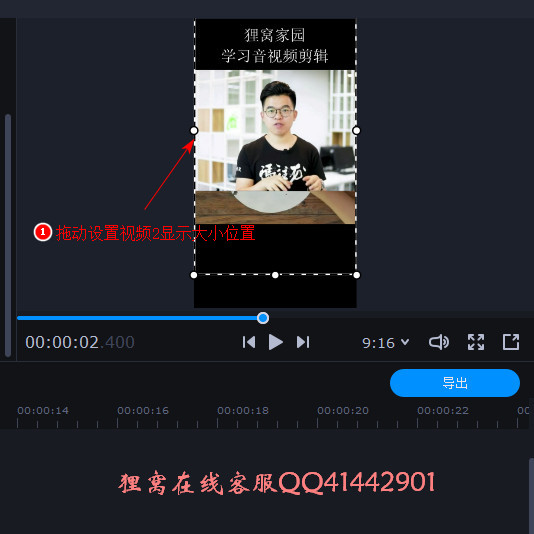Enter full screen preview mode
Image resolution: width=534 pixels, height=534 pixels.
(x=476, y=342)
